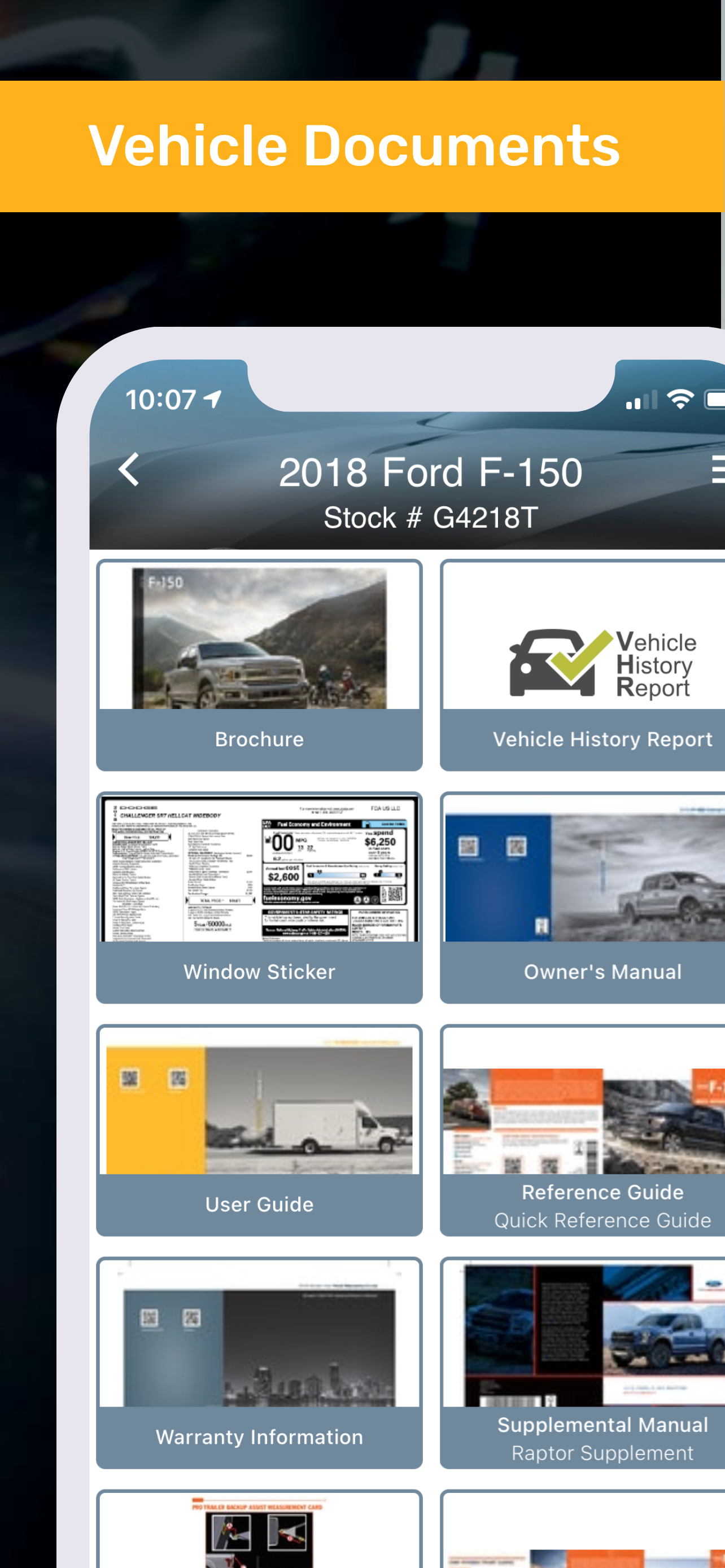Tap the battery status icon

click(715, 399)
